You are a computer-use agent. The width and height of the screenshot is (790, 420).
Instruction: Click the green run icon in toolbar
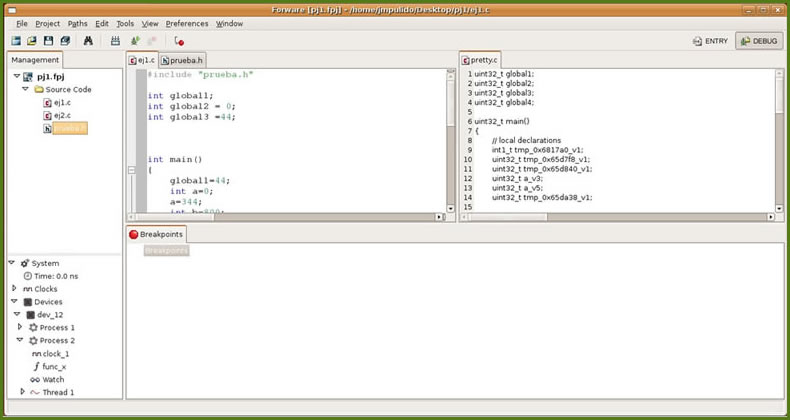point(135,41)
